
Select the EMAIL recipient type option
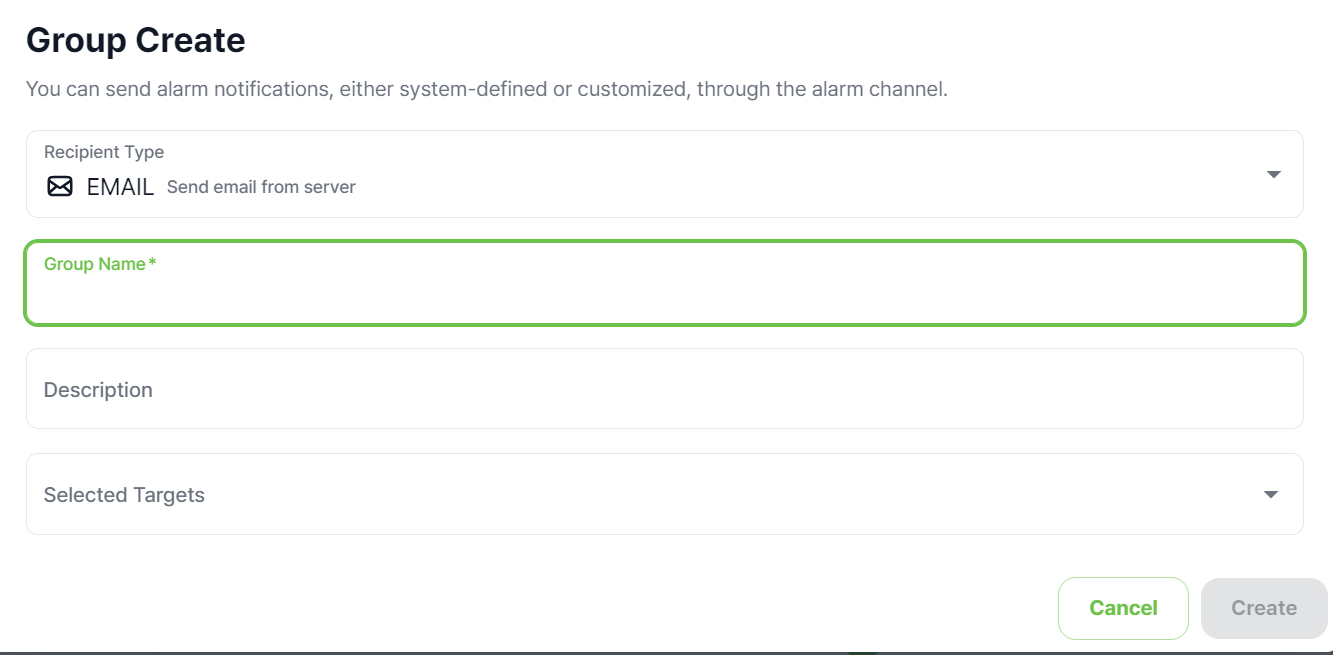coord(120,186)
